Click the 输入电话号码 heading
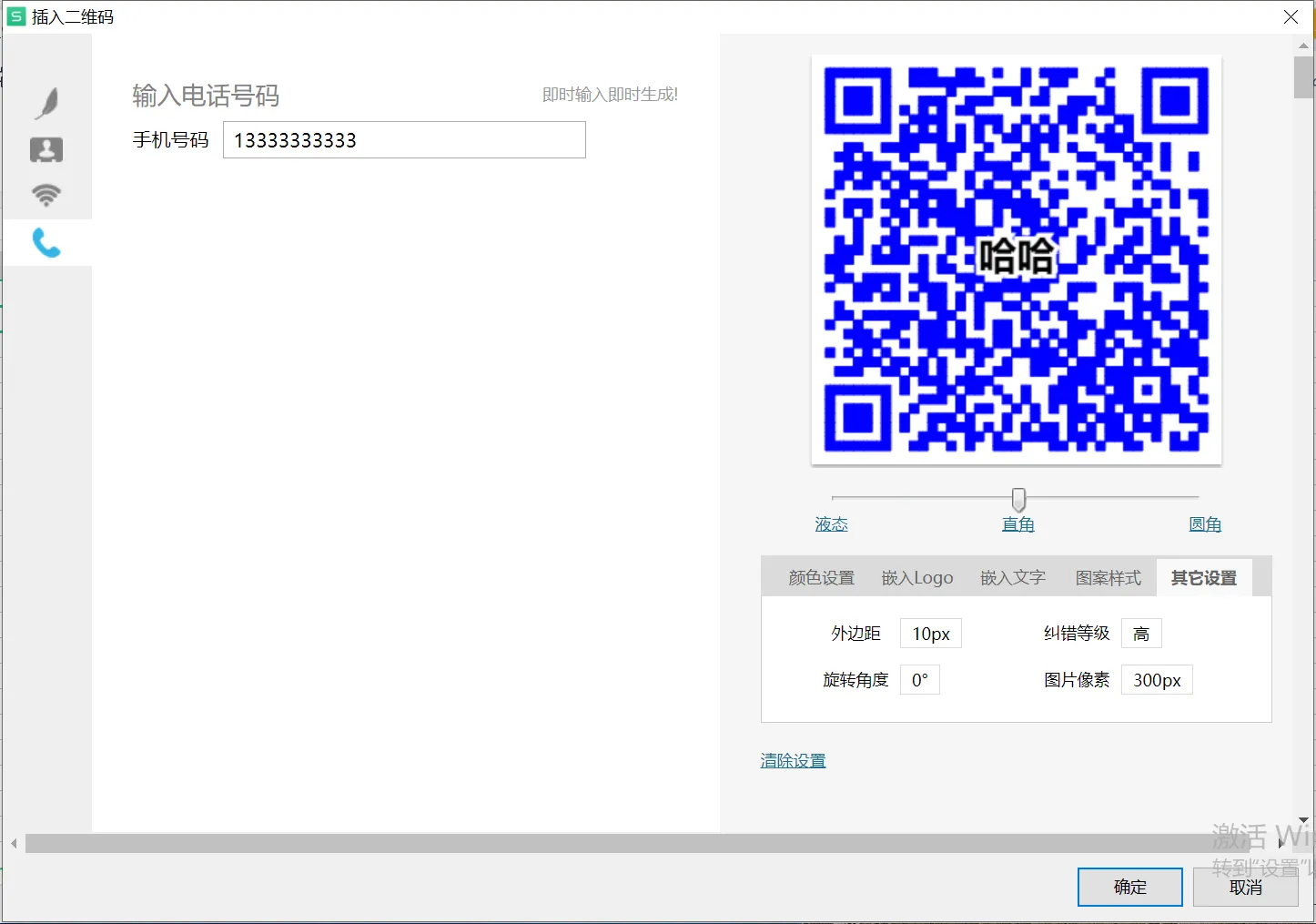 pyautogui.click(x=206, y=96)
